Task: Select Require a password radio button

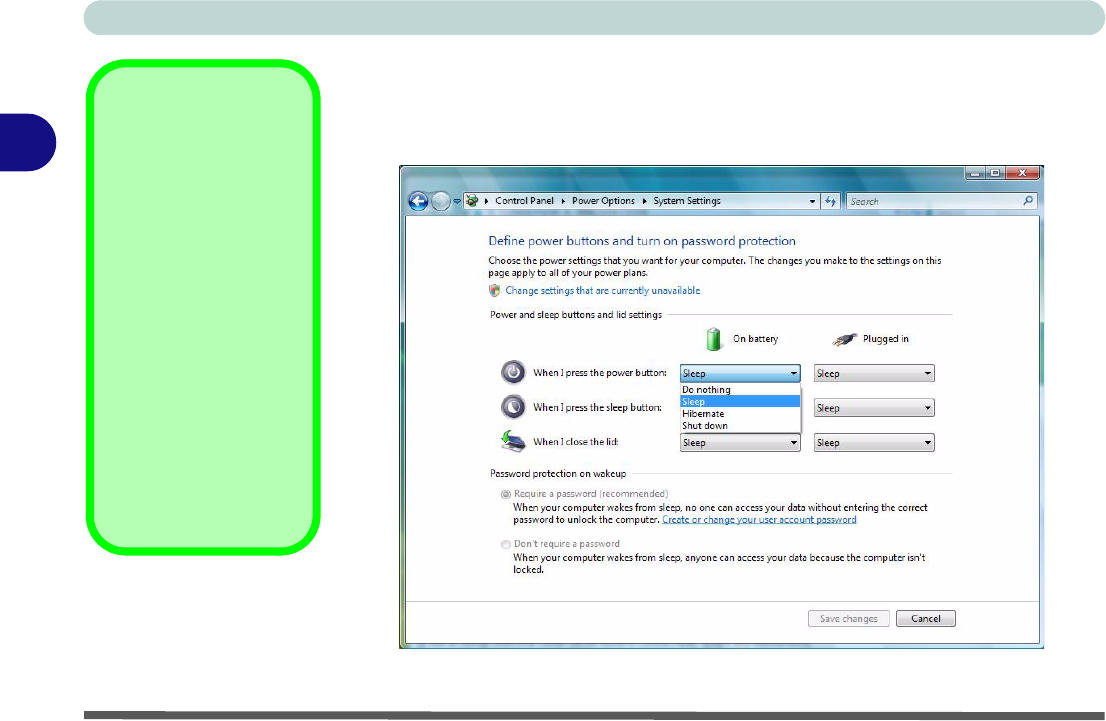Action: pyautogui.click(x=506, y=495)
